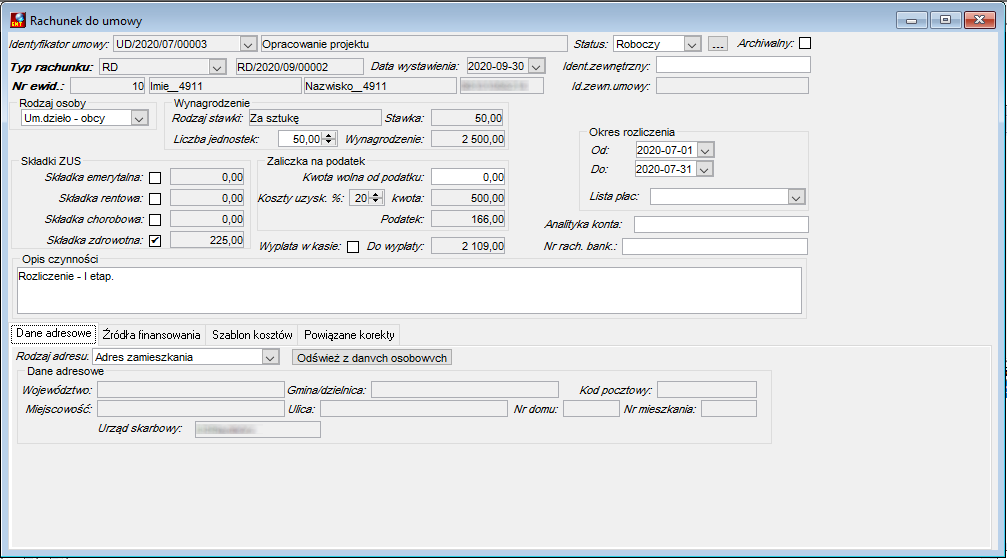Open the Rodzaj adresu dropdown
1007x559 pixels.
[x=270, y=357]
